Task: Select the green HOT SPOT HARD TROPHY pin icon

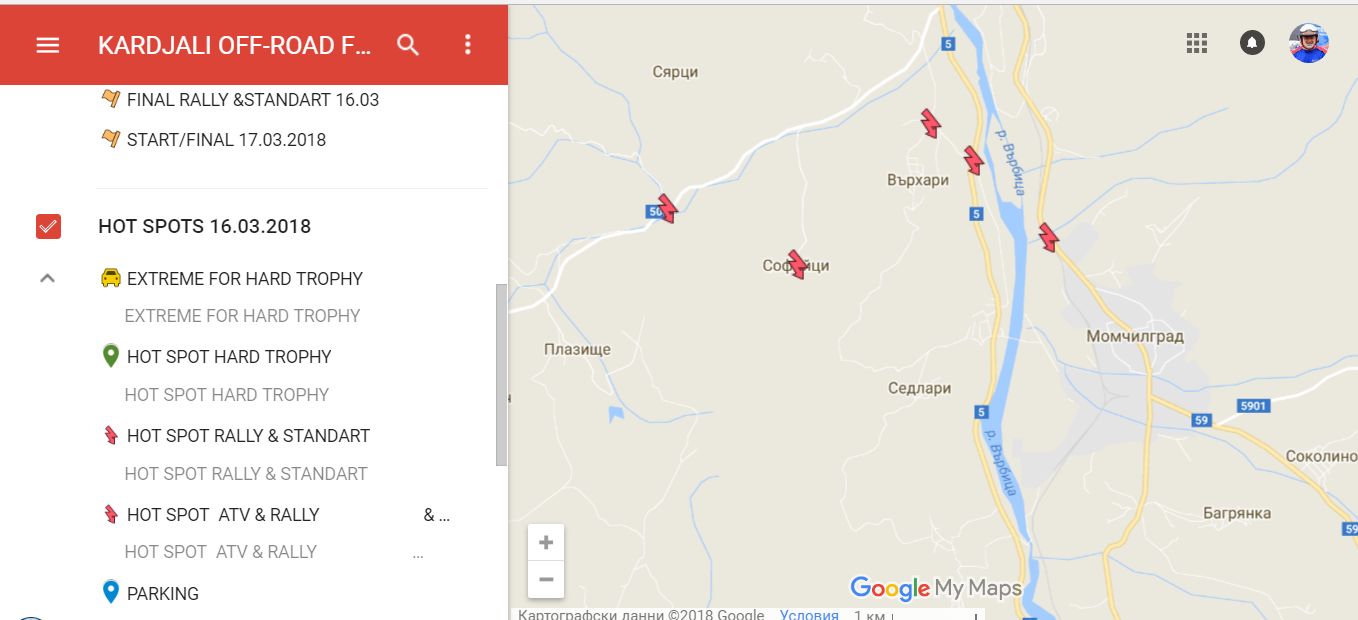Action: (110, 356)
